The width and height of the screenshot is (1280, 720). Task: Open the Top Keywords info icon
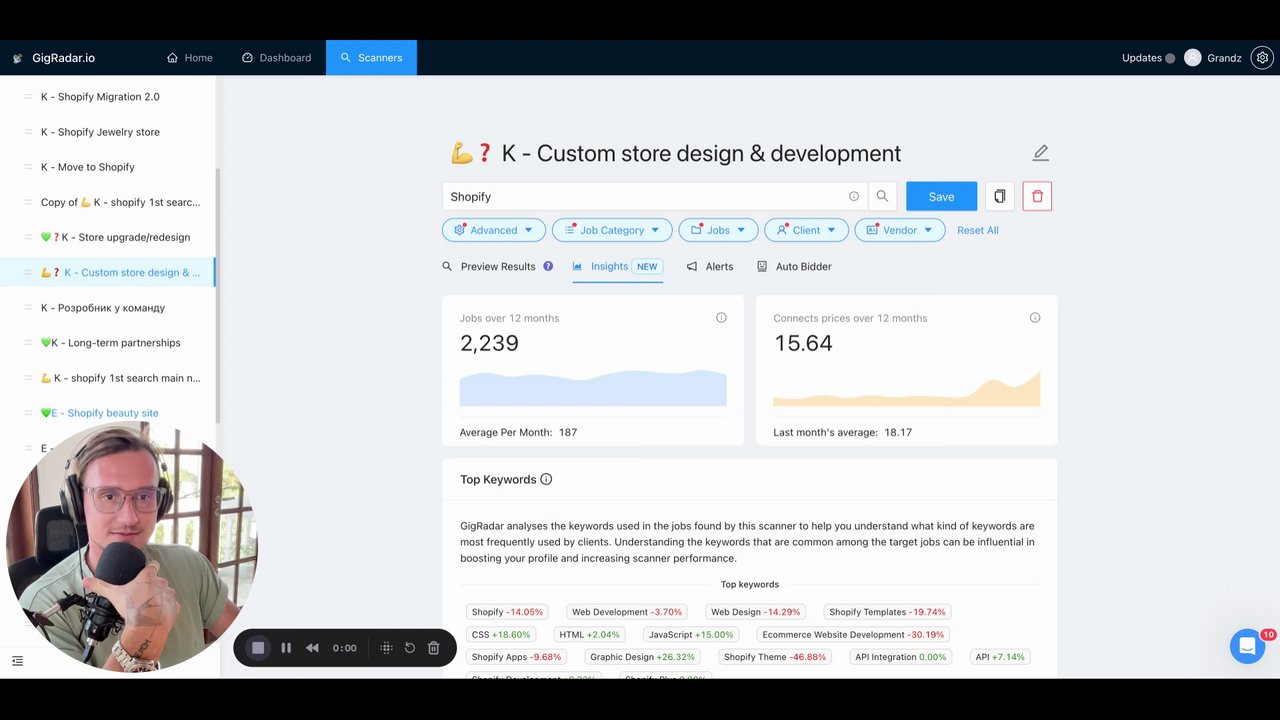(x=546, y=479)
